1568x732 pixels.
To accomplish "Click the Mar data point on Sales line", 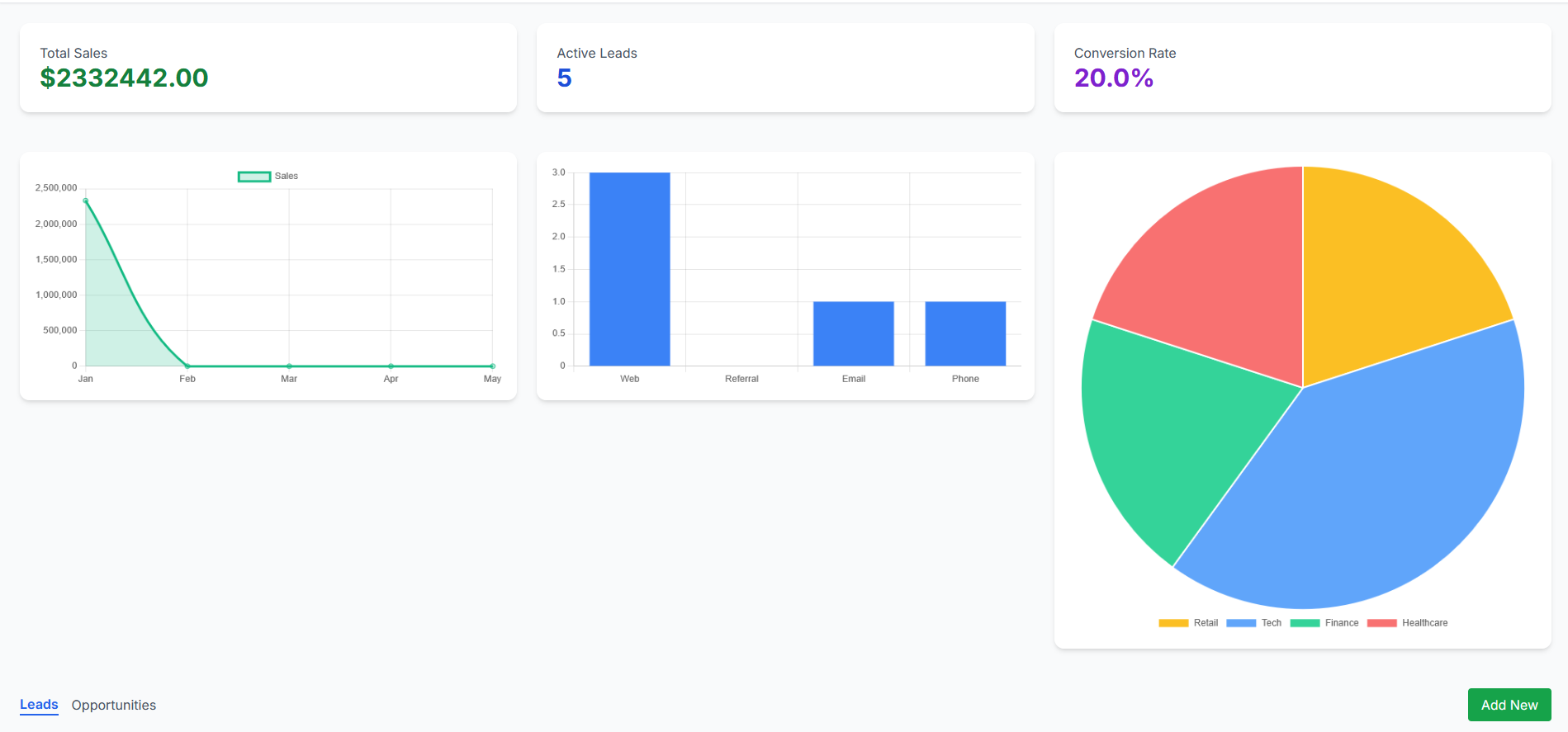I will [289, 366].
